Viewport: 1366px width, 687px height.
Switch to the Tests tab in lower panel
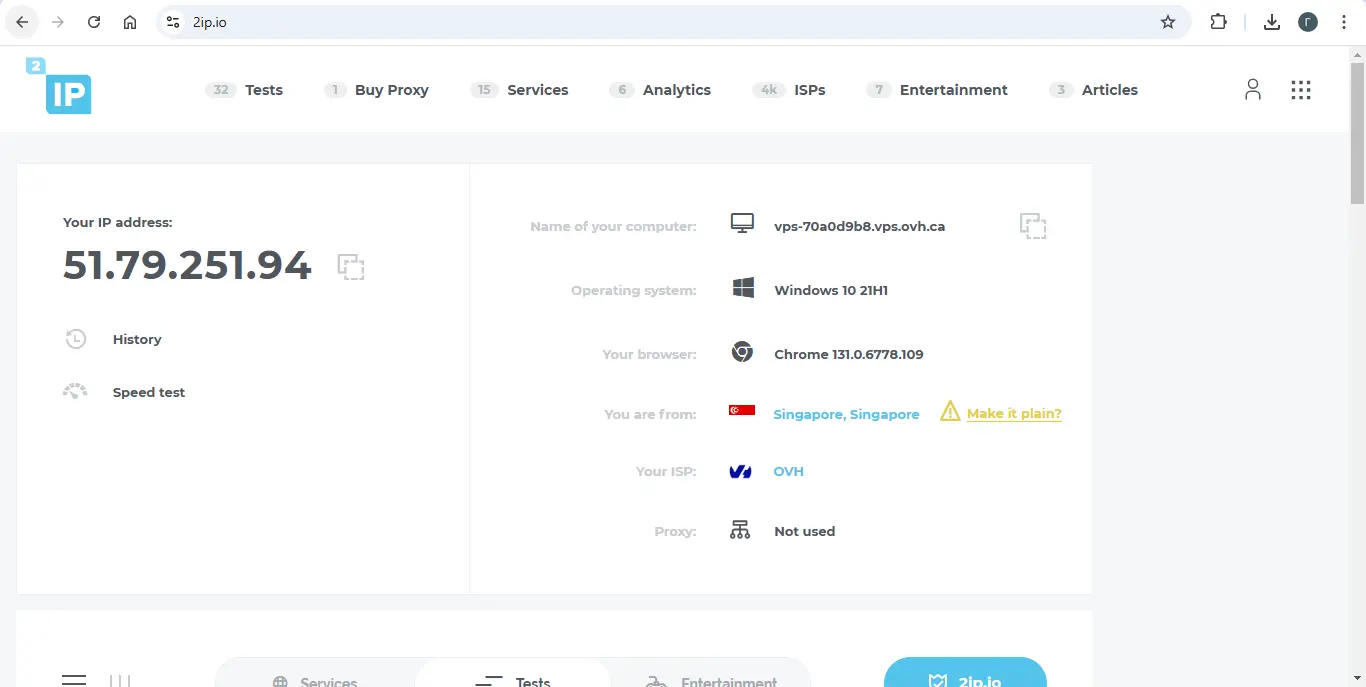(512, 673)
